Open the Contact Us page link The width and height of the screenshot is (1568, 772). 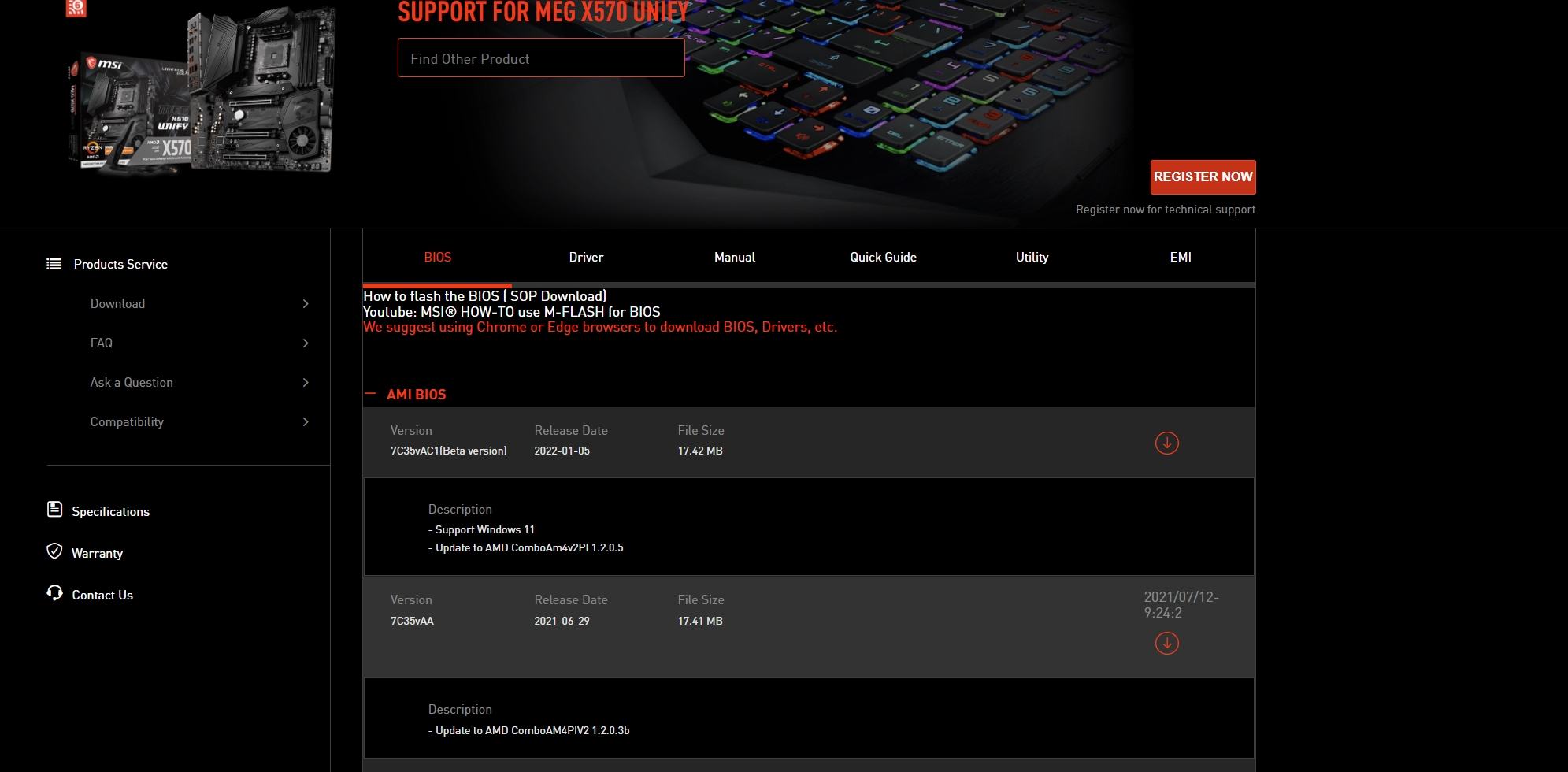coord(102,595)
